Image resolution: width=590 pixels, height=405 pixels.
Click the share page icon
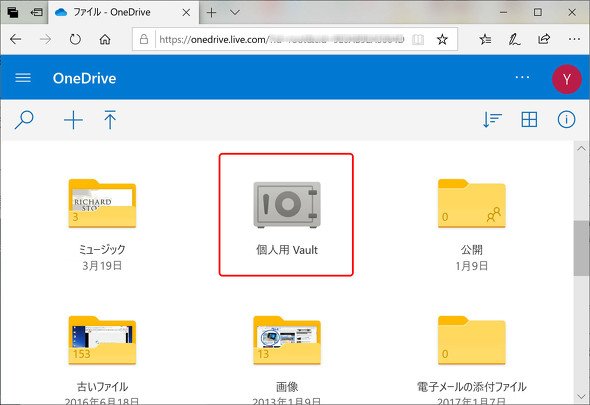pos(544,39)
